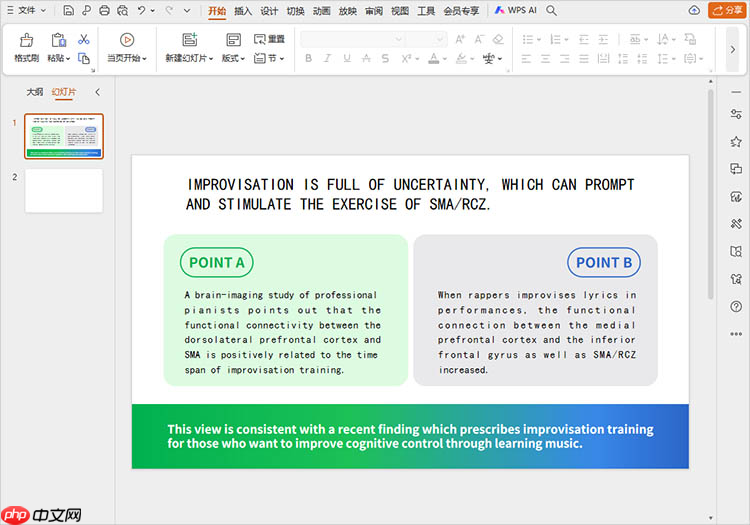The image size is (750, 525).
Task: Open the Layout (版式) dropdown
Action: (x=233, y=59)
